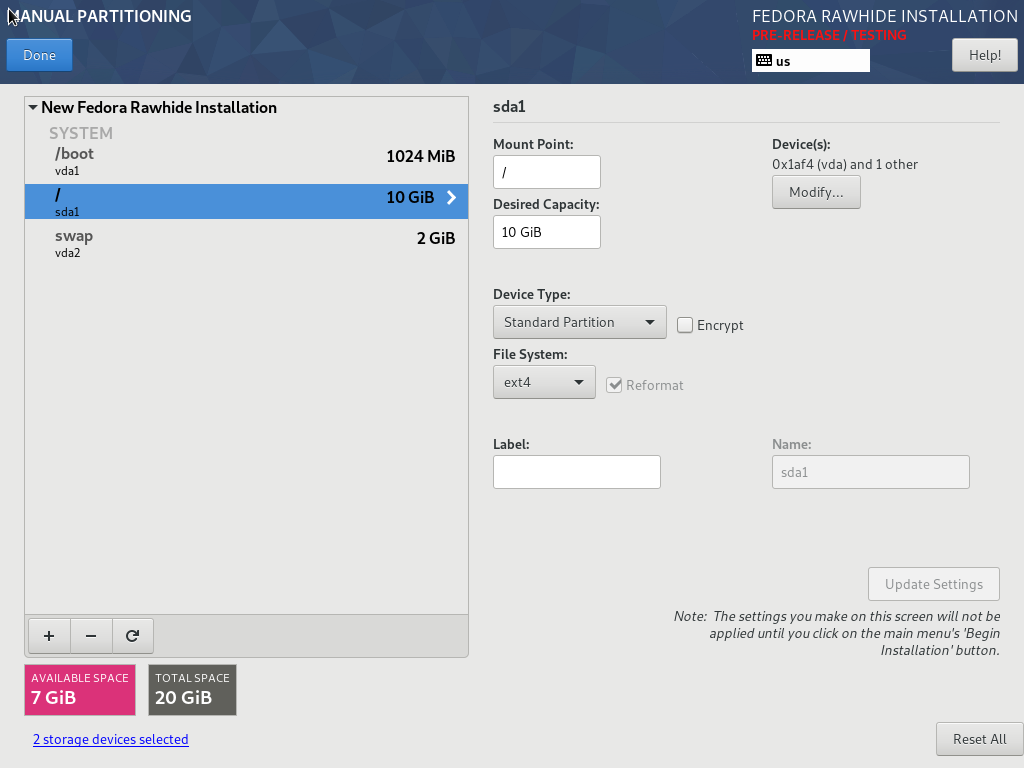
Task: Click the TOTAL SPACE 20 GiB box
Action: (192, 690)
